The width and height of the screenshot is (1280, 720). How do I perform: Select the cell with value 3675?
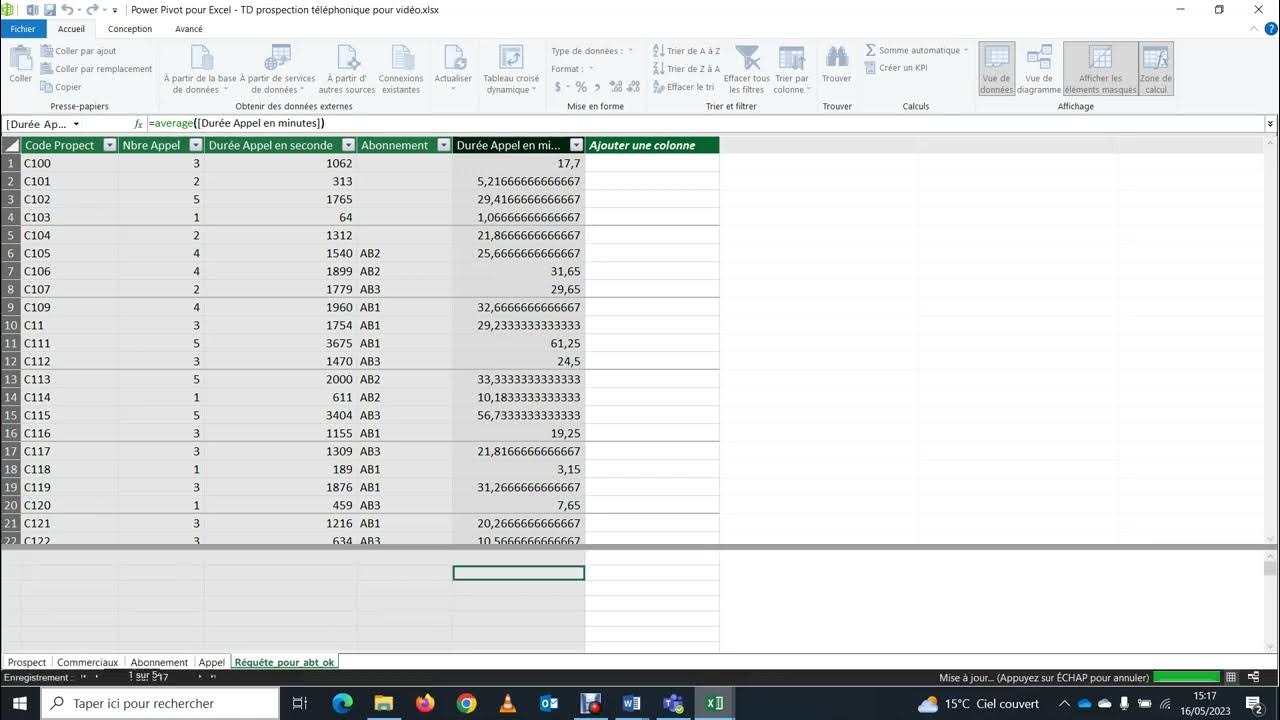[280, 343]
